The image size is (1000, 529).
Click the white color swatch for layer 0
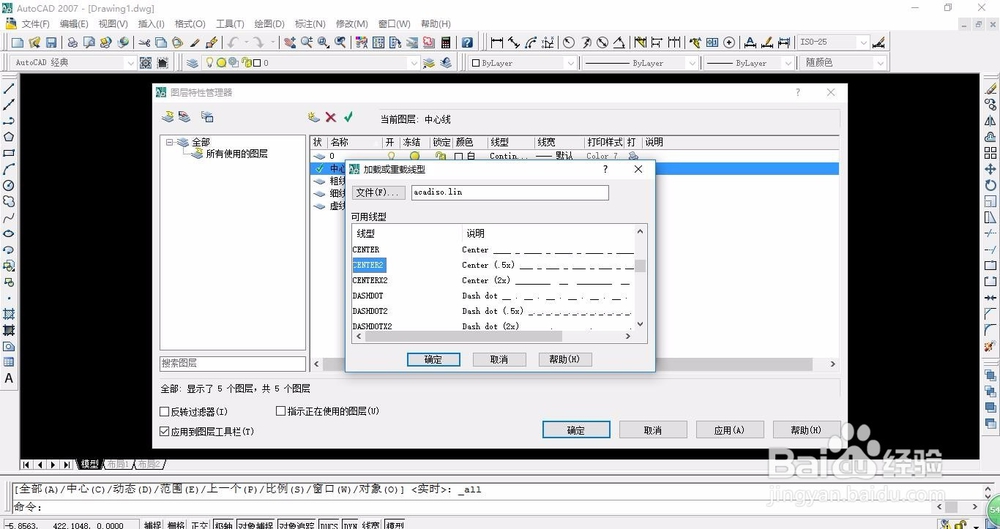(459, 156)
